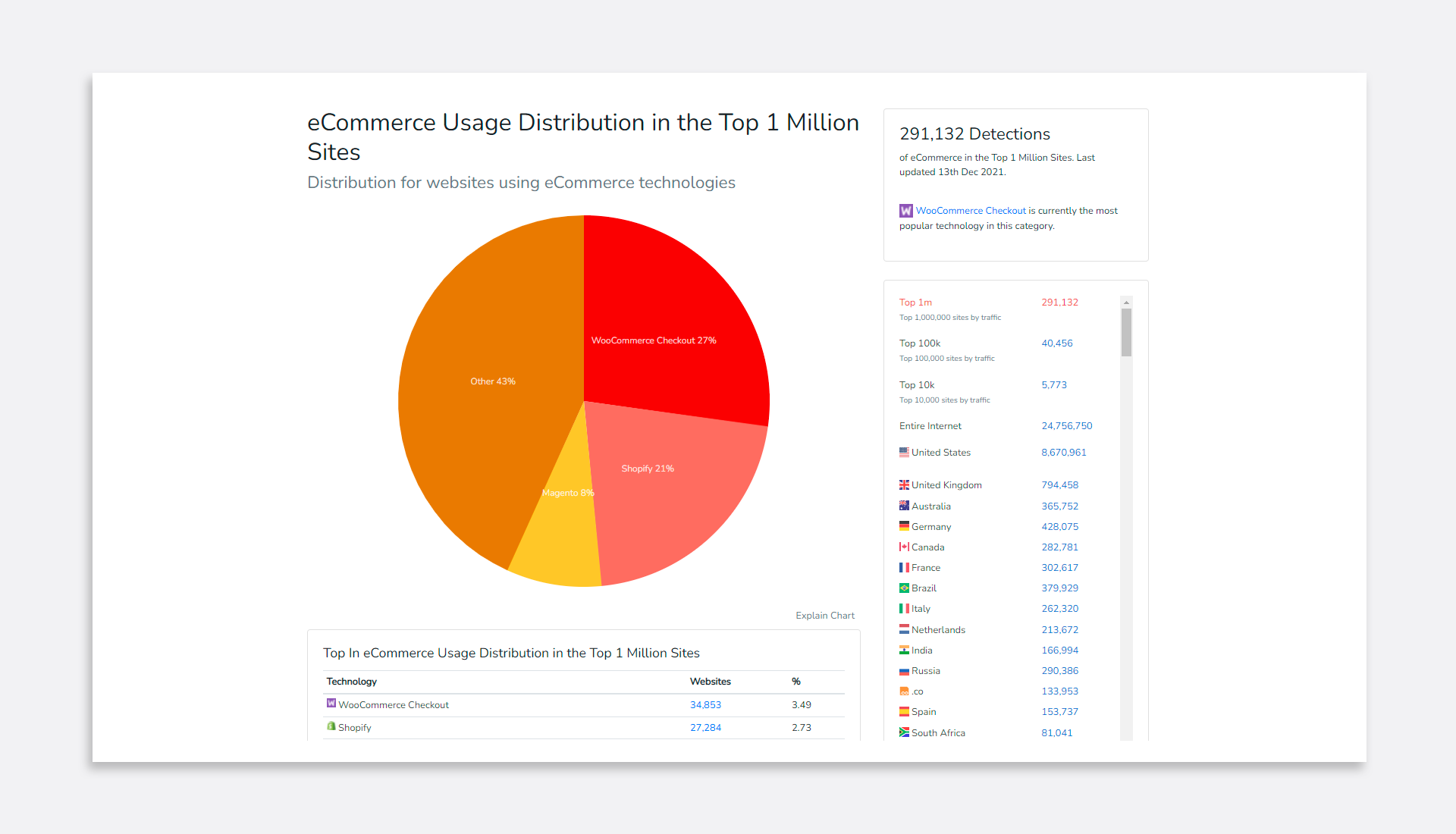This screenshot has height=834, width=1456.
Task: Click the WooCommerce logo icon in detections panel
Action: point(905,211)
